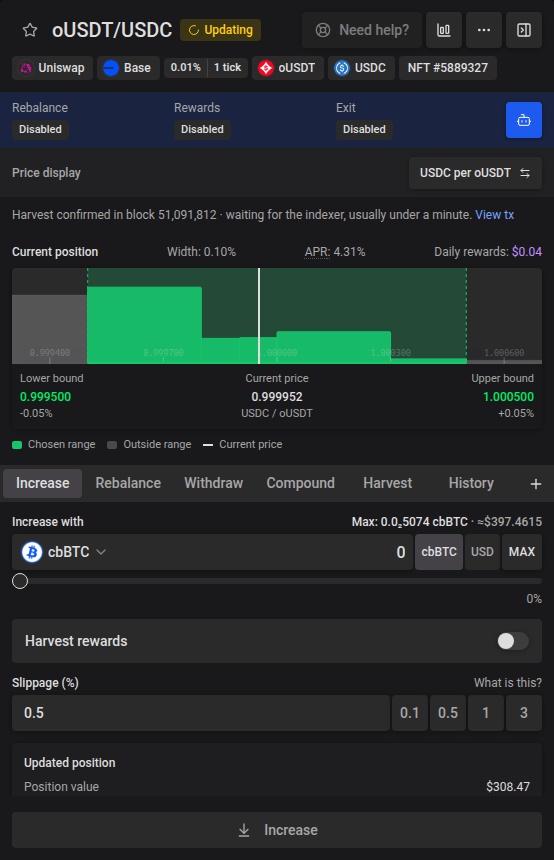The height and width of the screenshot is (860, 554).
Task: Click the 0.01% fee tier badge
Action: point(185,67)
